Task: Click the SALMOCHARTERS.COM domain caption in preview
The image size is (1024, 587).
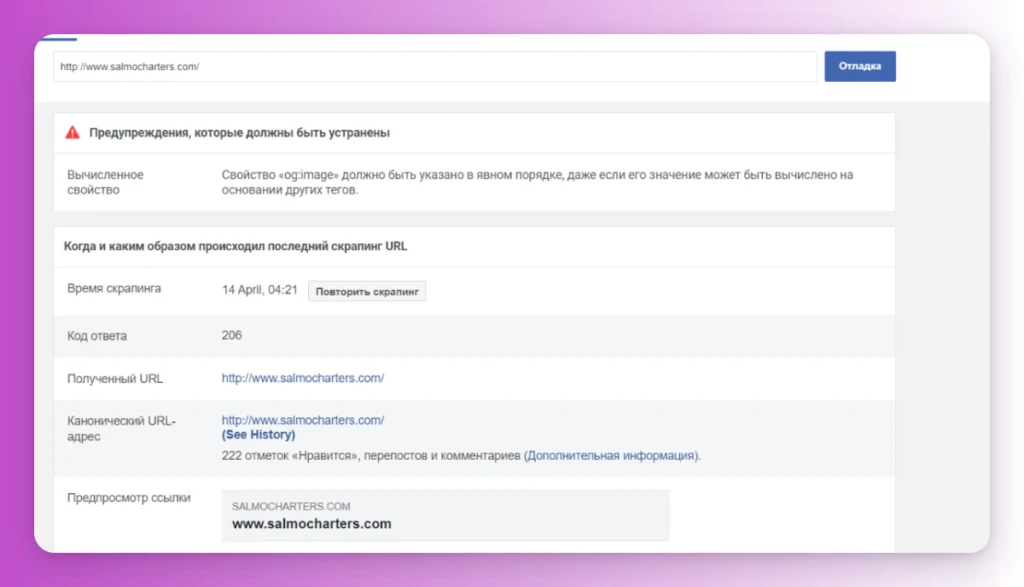Action: point(291,506)
